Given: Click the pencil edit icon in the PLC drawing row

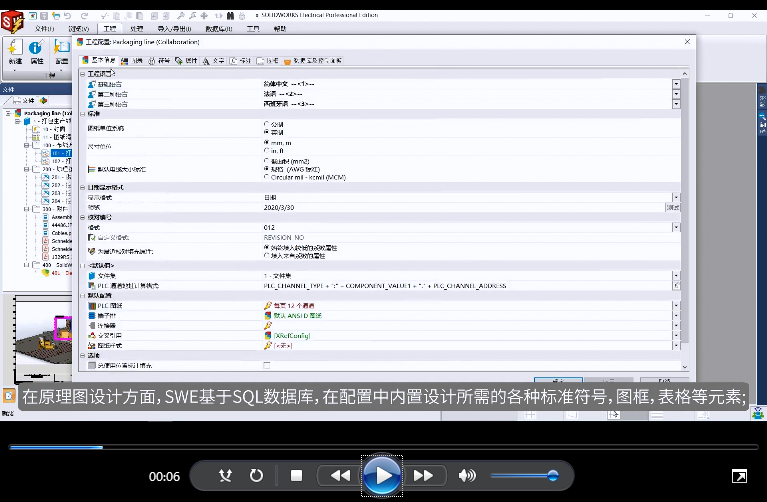Looking at the screenshot, I should click(268, 305).
